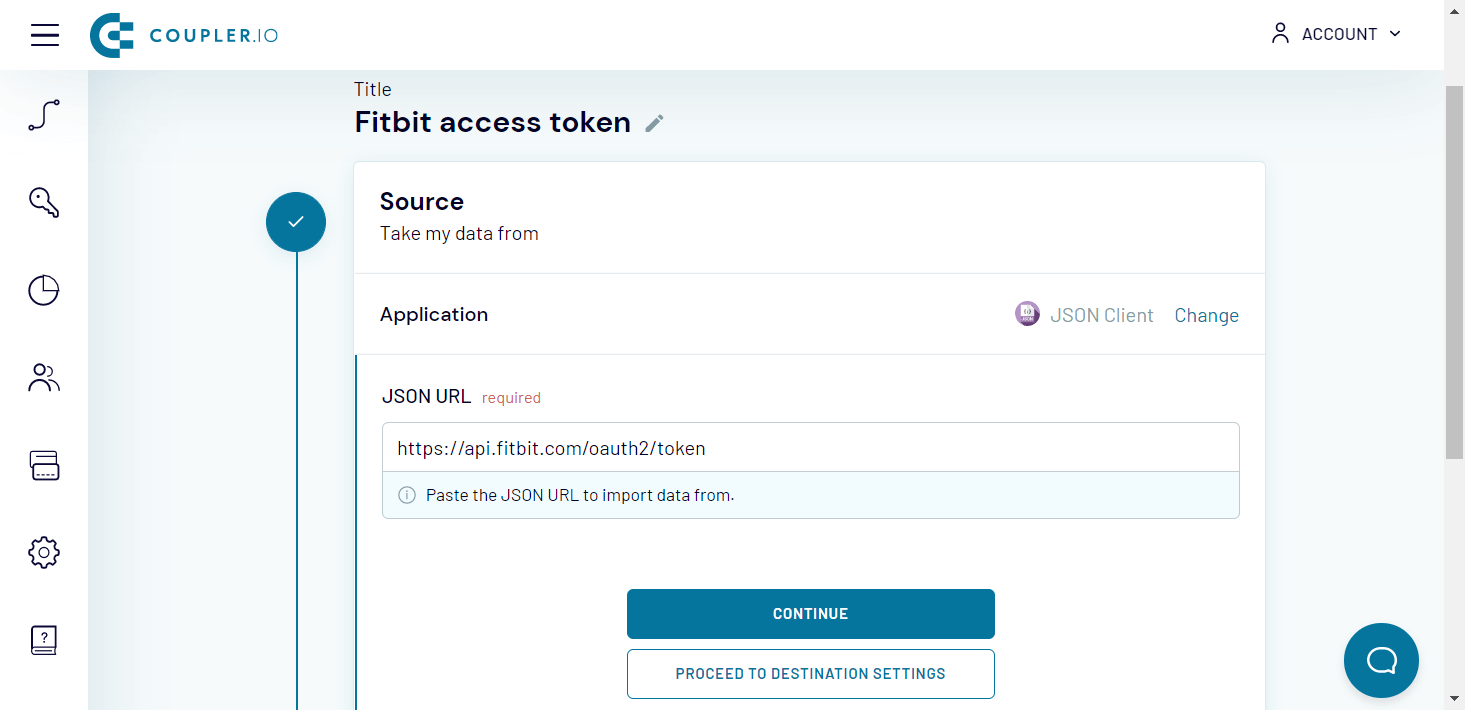Click PROCEED TO DESTINATION SETTINGS button
Viewport: 1465px width, 710px height.
[x=811, y=674]
